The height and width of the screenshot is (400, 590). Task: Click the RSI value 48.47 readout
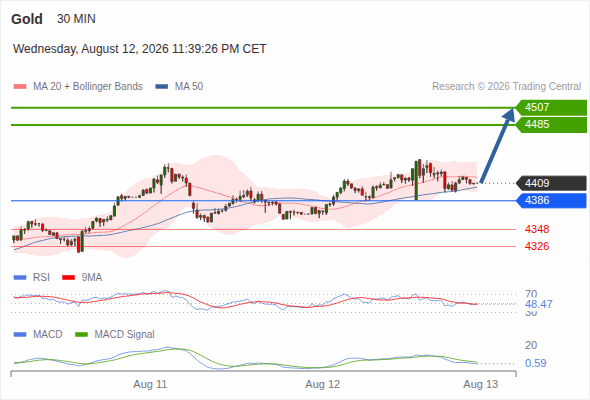pyautogui.click(x=539, y=304)
